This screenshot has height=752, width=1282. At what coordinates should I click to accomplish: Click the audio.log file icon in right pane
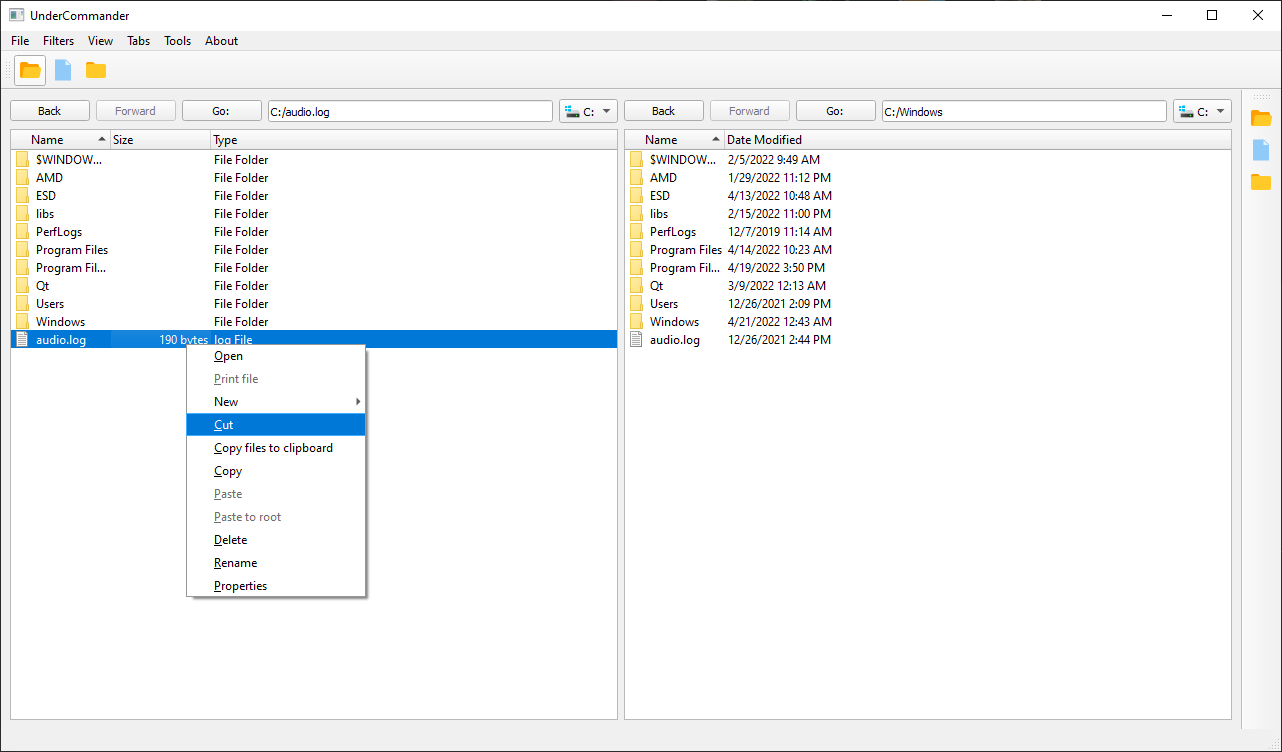pos(636,339)
